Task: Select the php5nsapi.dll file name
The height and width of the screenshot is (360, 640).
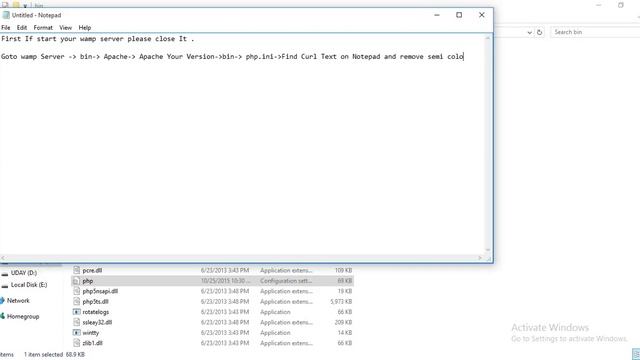Action: tap(100, 291)
